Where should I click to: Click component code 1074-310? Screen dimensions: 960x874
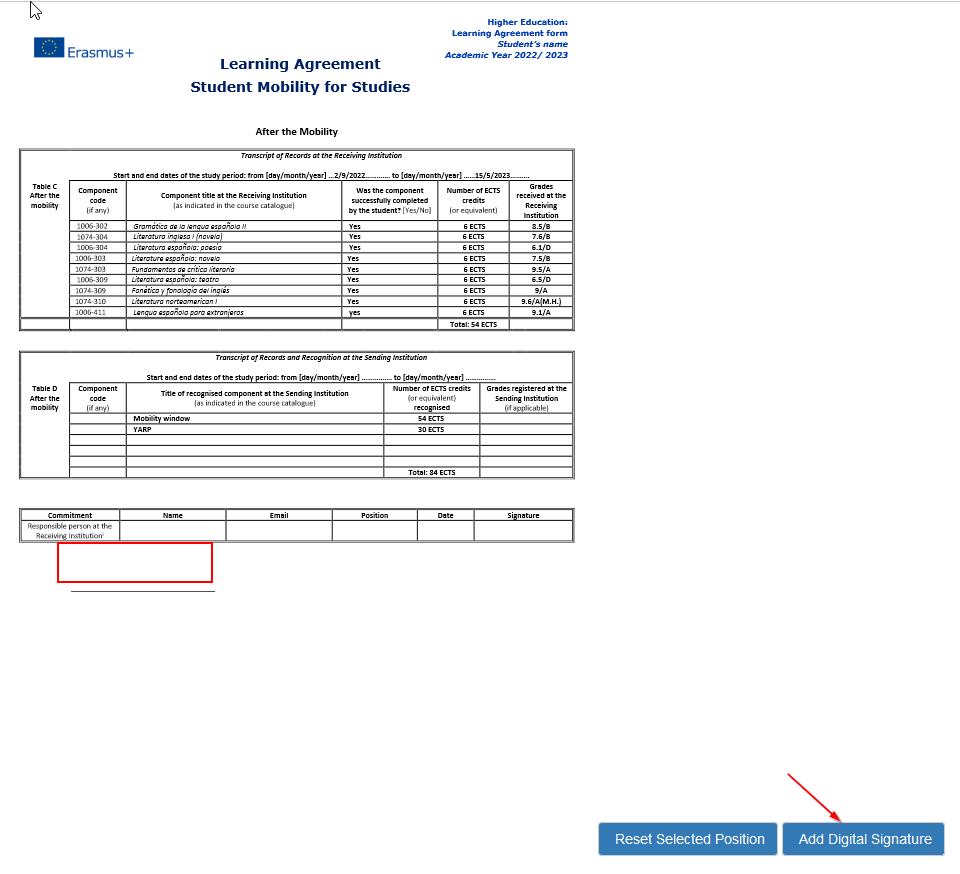[x=91, y=302]
